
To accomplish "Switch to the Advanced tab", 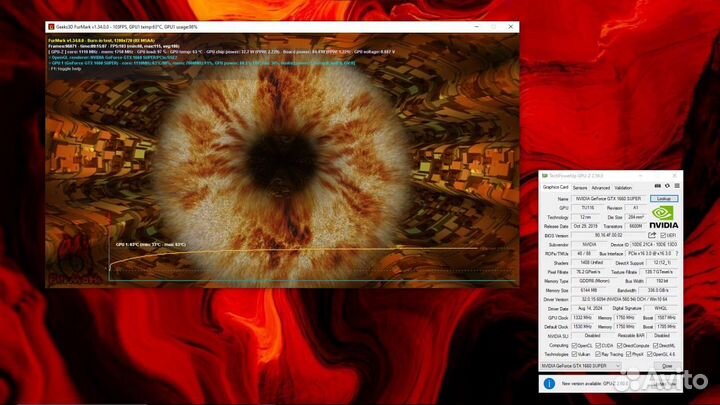I will (600, 187).
